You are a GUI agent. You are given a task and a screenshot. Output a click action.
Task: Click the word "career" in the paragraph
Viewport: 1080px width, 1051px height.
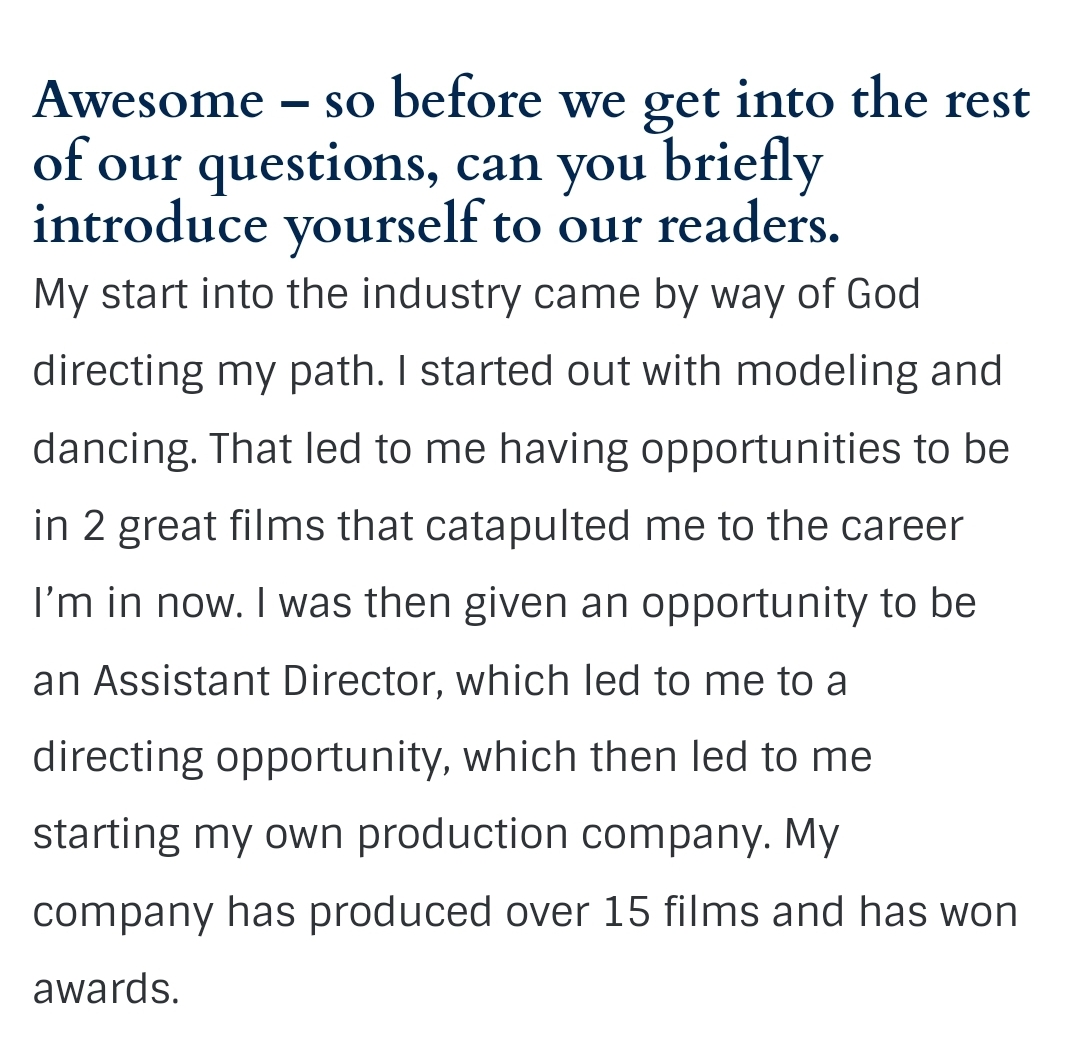(x=900, y=527)
